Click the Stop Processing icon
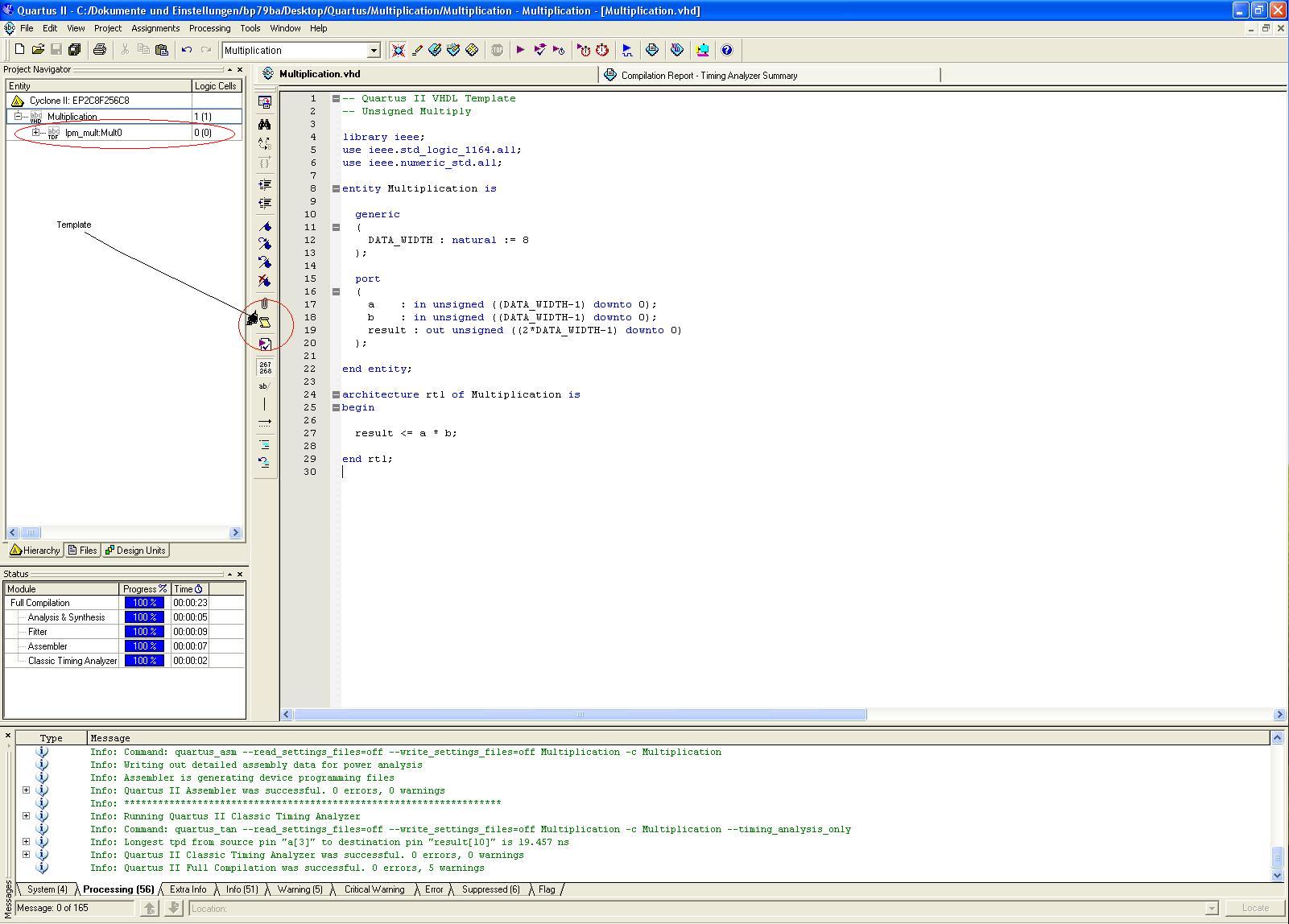The width and height of the screenshot is (1289, 924). pyautogui.click(x=498, y=50)
